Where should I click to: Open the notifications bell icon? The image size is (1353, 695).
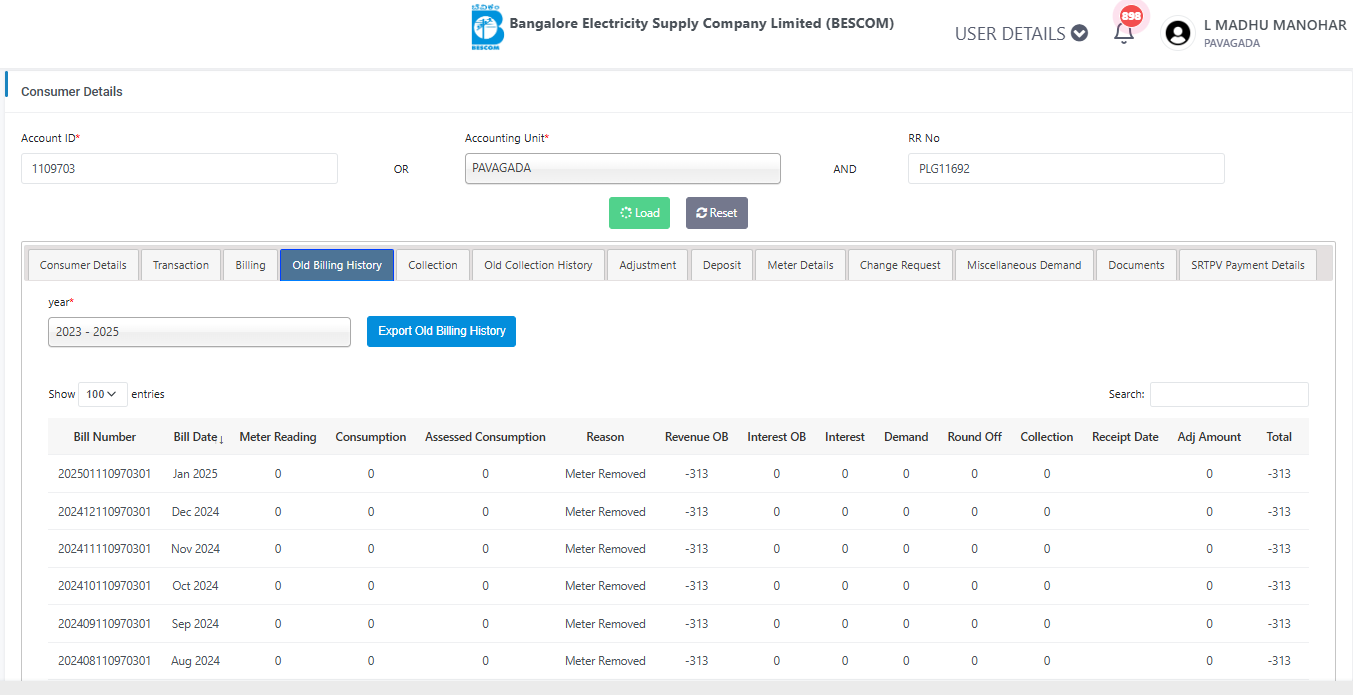click(1124, 32)
